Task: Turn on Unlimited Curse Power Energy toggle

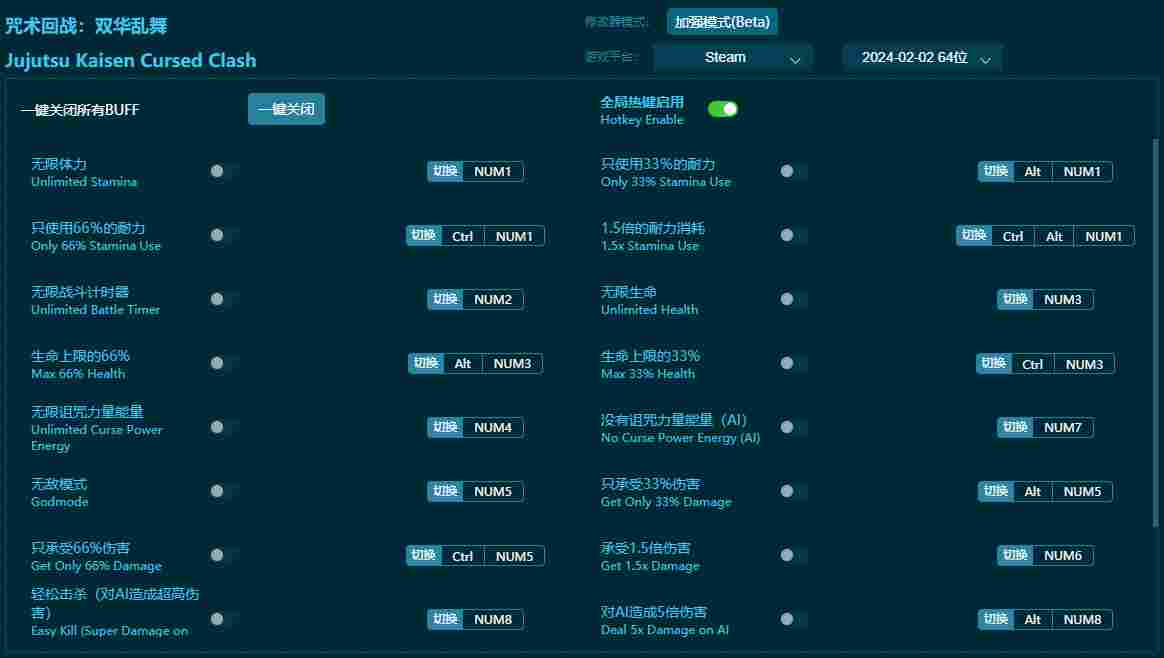Action: (x=223, y=426)
